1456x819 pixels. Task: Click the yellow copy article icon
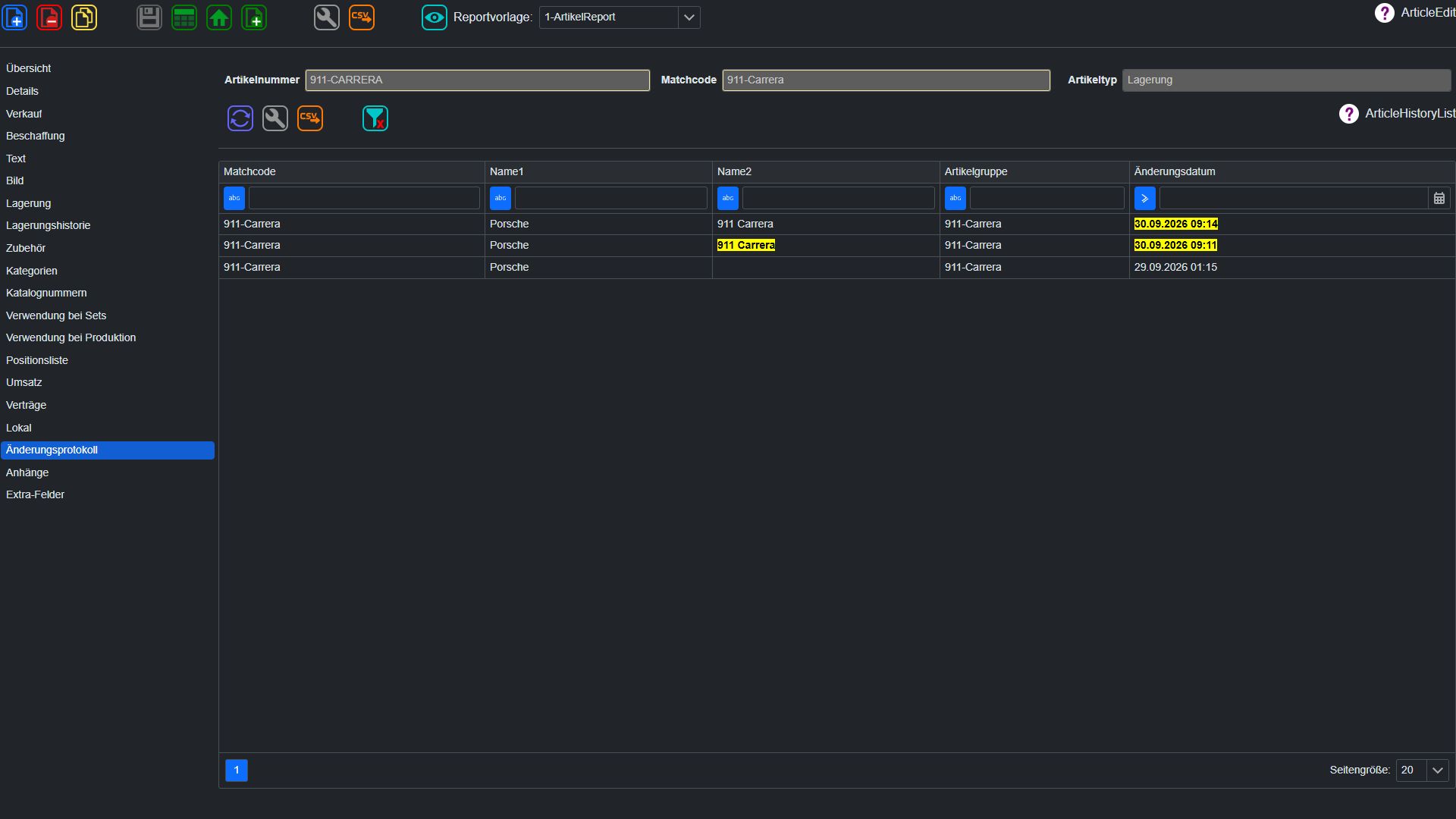tap(84, 17)
